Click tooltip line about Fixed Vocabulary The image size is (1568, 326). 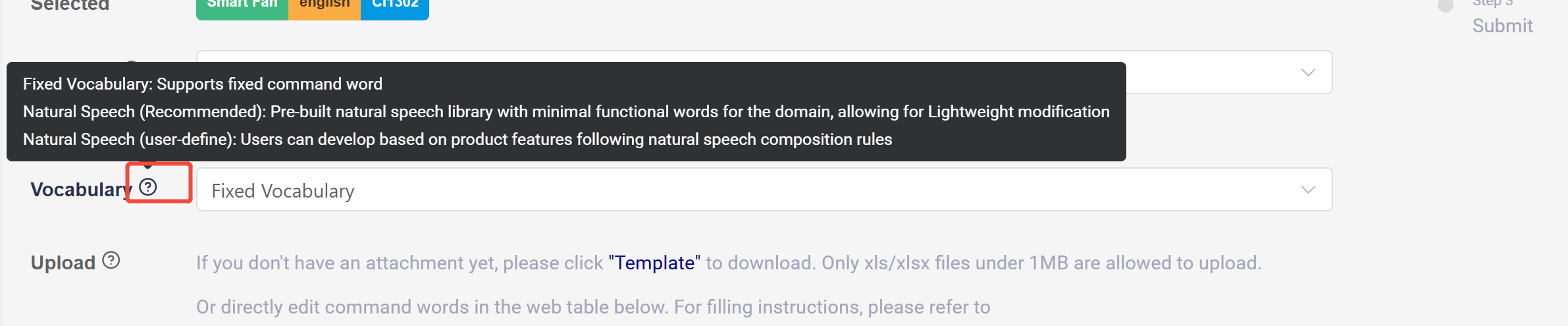click(x=203, y=84)
